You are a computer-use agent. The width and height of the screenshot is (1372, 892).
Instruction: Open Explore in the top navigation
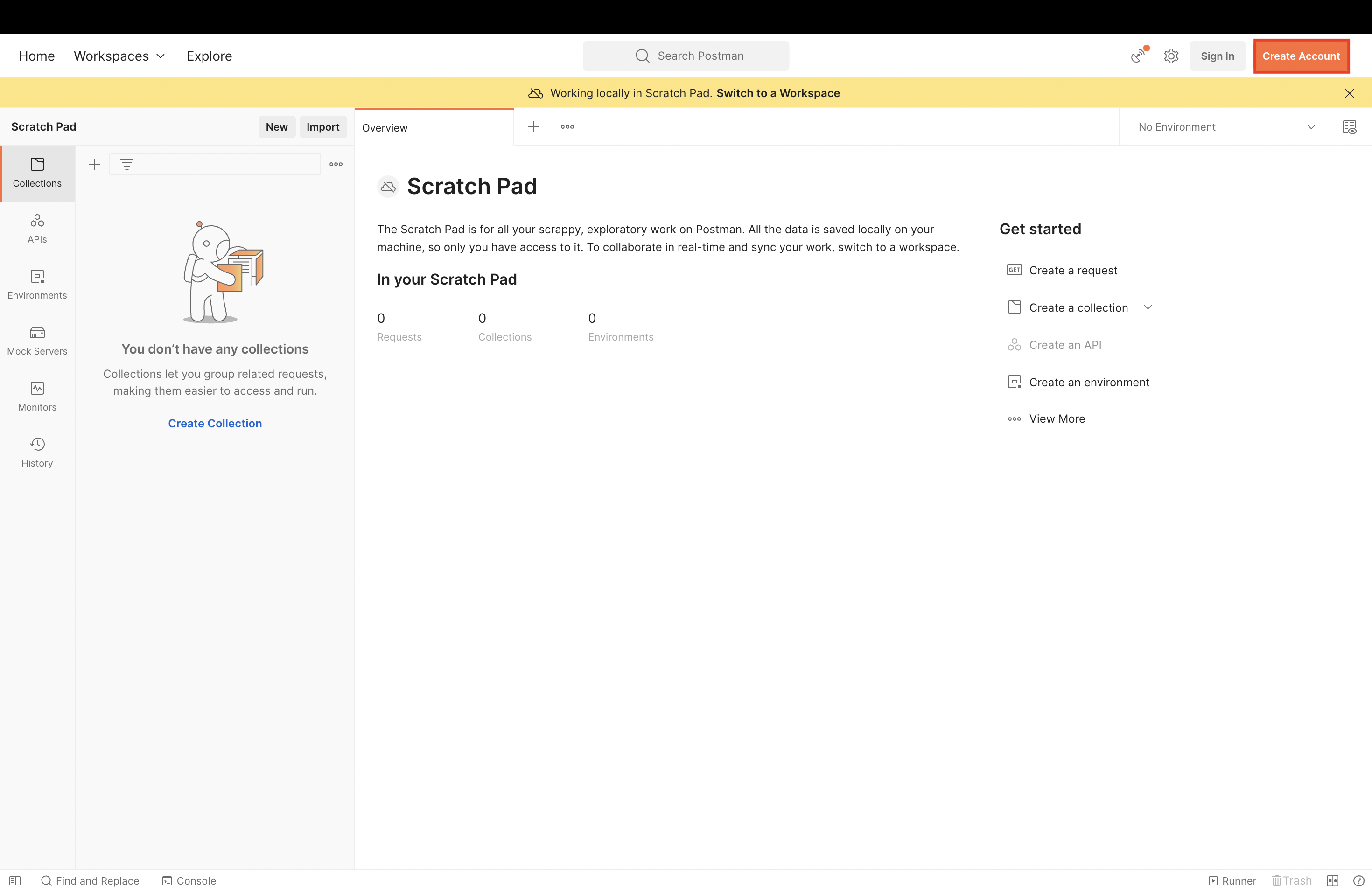(209, 56)
